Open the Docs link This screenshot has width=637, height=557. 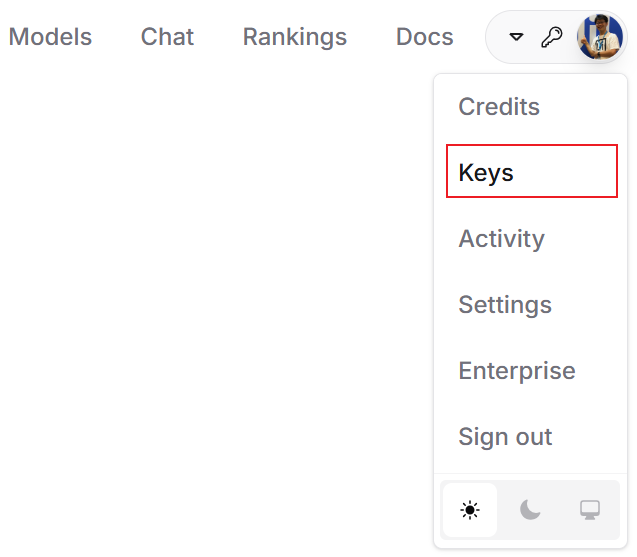[x=425, y=37]
